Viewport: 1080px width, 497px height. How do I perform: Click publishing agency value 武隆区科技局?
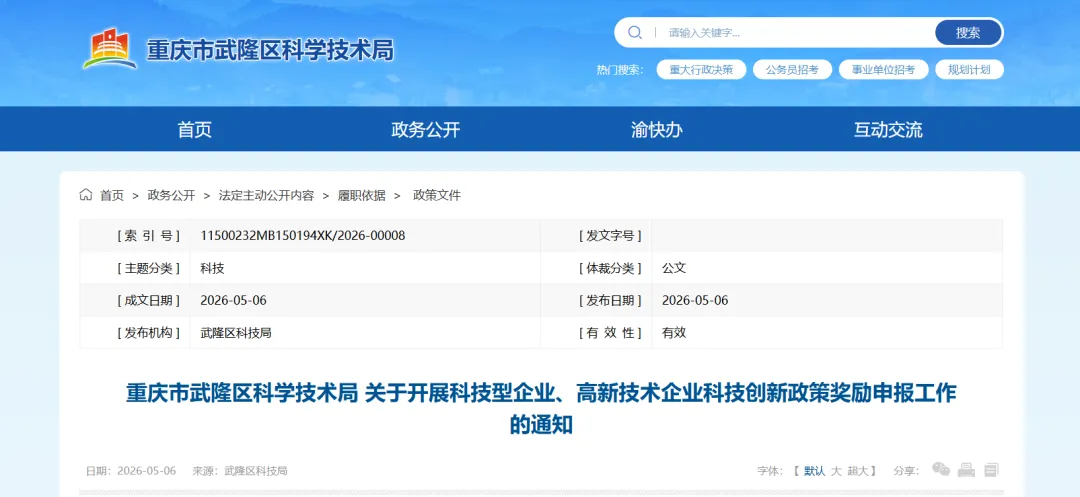coord(236,332)
